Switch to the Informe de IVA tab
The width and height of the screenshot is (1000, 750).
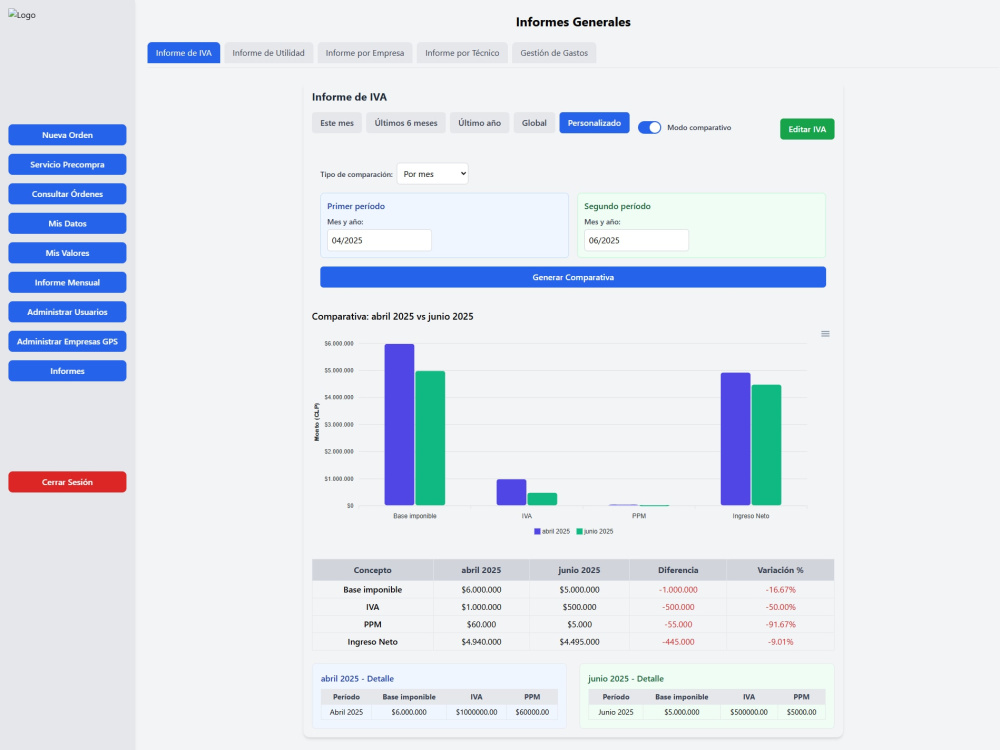pos(184,53)
